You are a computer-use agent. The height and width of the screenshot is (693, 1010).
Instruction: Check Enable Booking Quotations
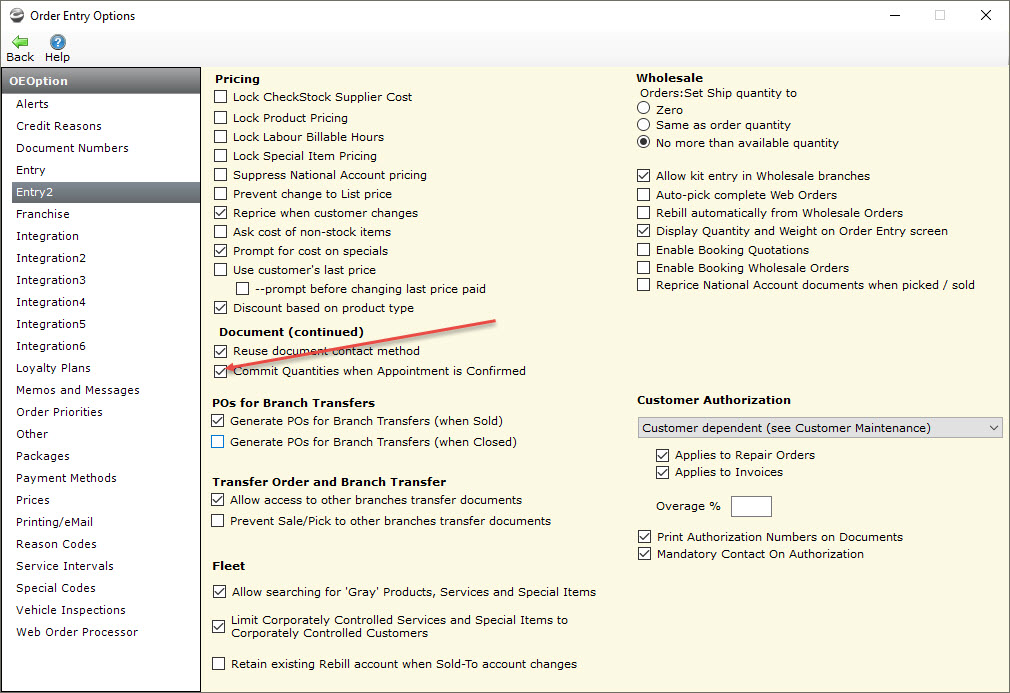point(643,249)
